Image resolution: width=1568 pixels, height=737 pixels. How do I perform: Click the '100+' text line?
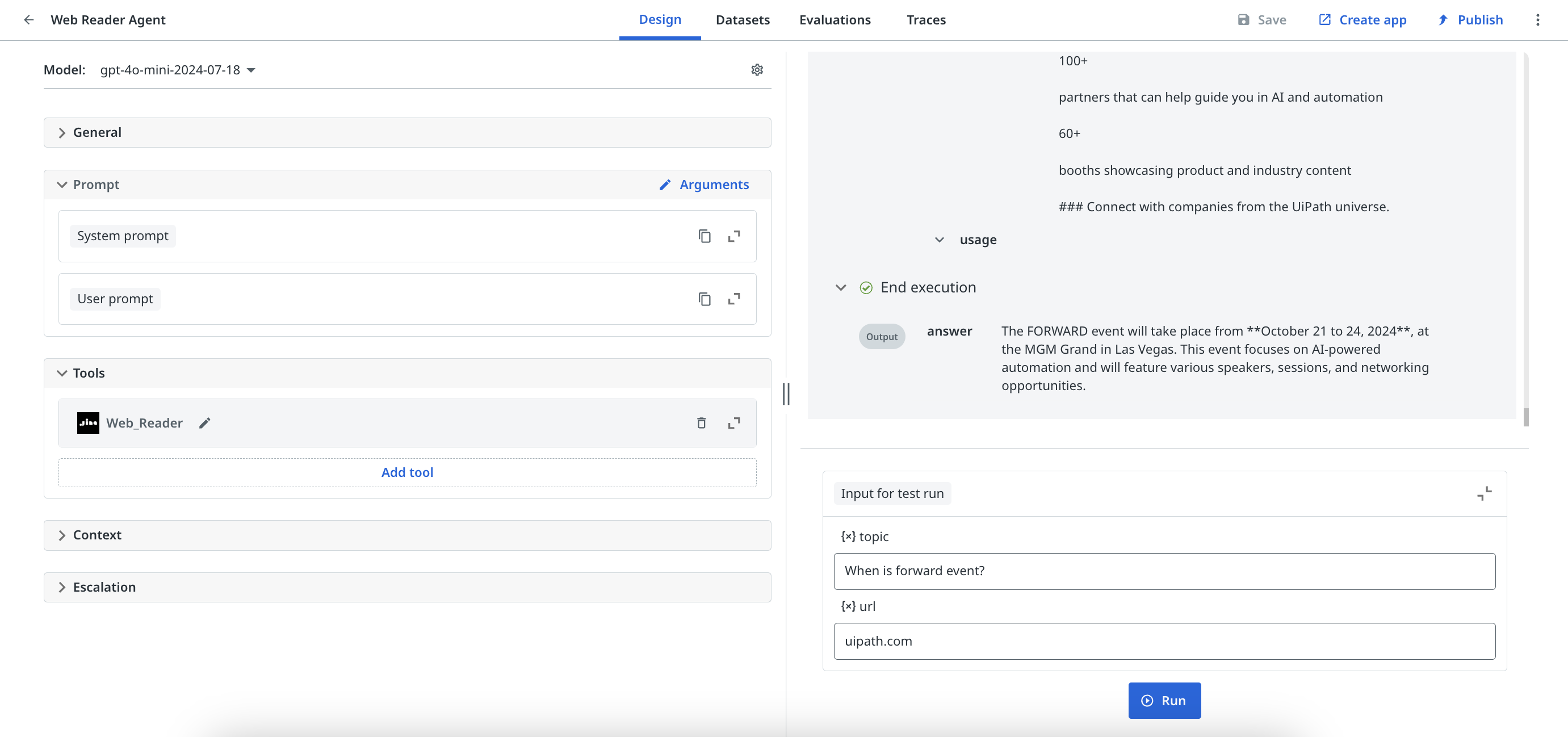pyautogui.click(x=1072, y=61)
